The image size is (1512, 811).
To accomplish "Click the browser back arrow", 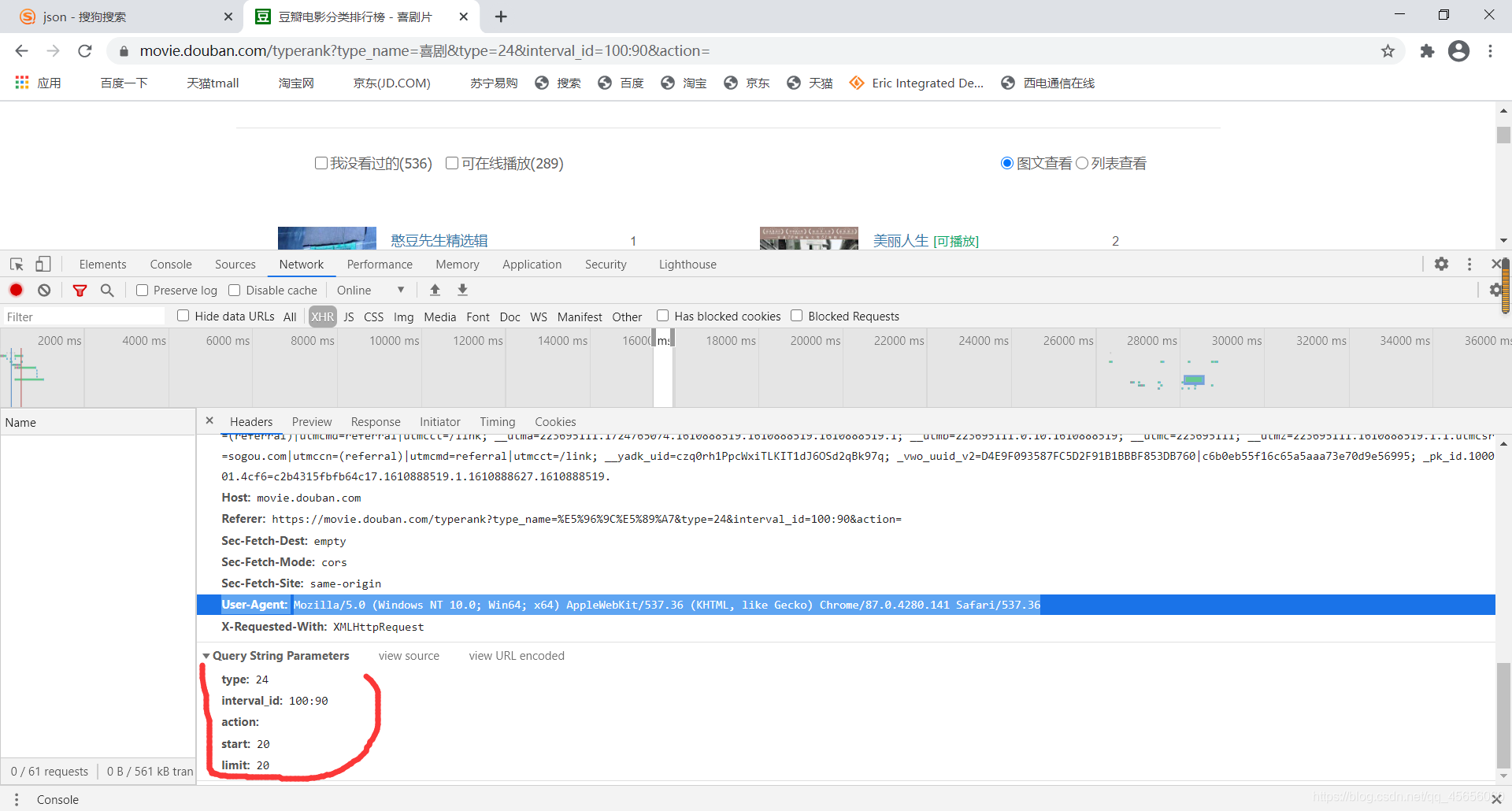I will pos(21,51).
